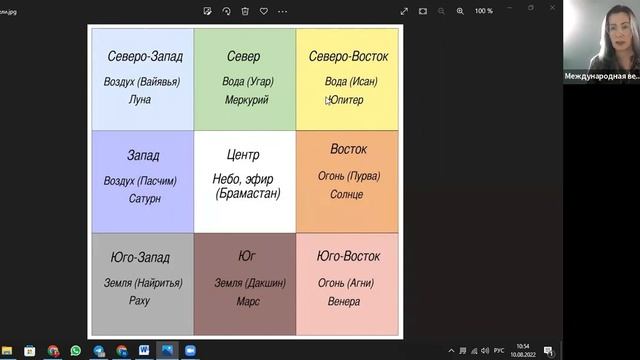
Task: Click the Восток heading text
Action: (x=348, y=149)
